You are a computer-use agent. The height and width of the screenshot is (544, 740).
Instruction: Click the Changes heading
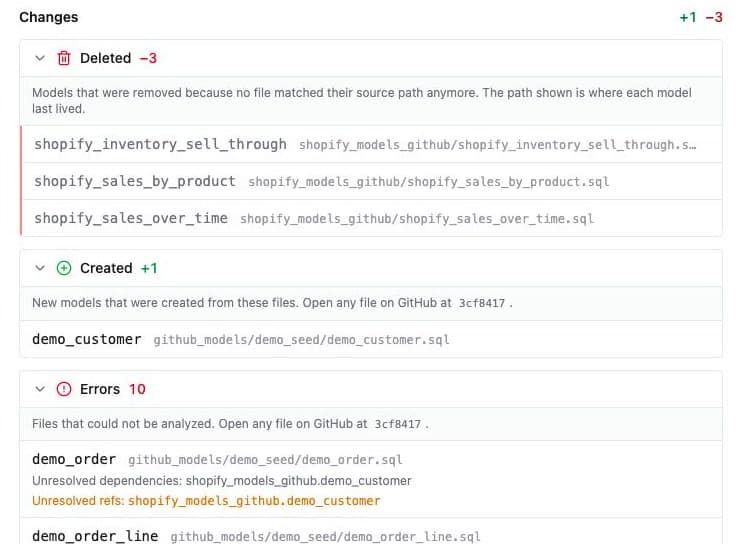[49, 17]
